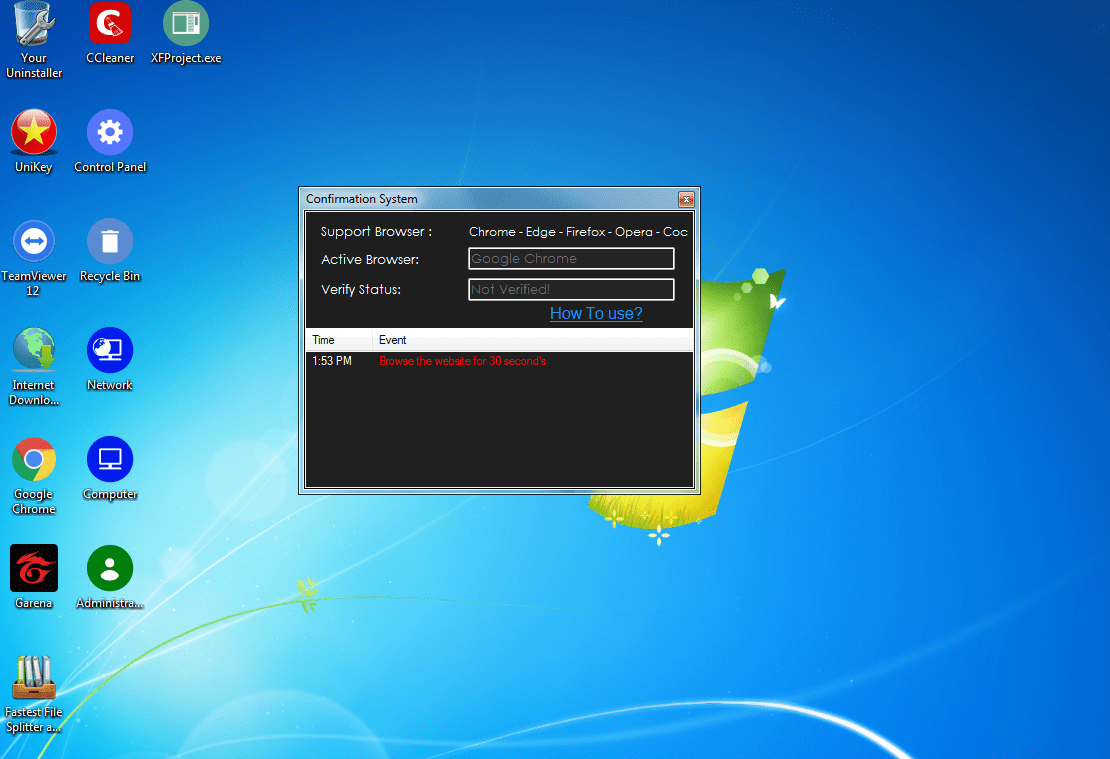This screenshot has height=759, width=1110.
Task: Select the Fastest File Splitter desktop icon
Action: (x=33, y=695)
